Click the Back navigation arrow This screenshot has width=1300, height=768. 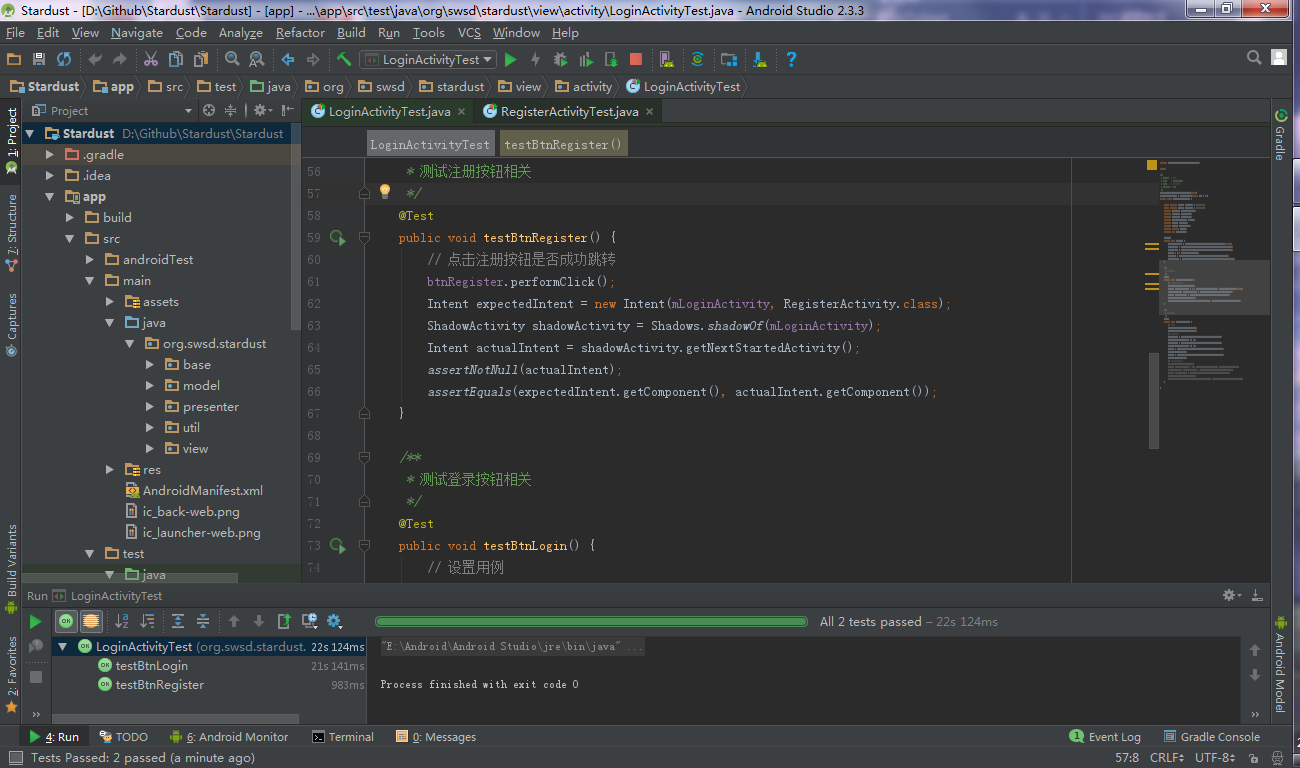[288, 60]
